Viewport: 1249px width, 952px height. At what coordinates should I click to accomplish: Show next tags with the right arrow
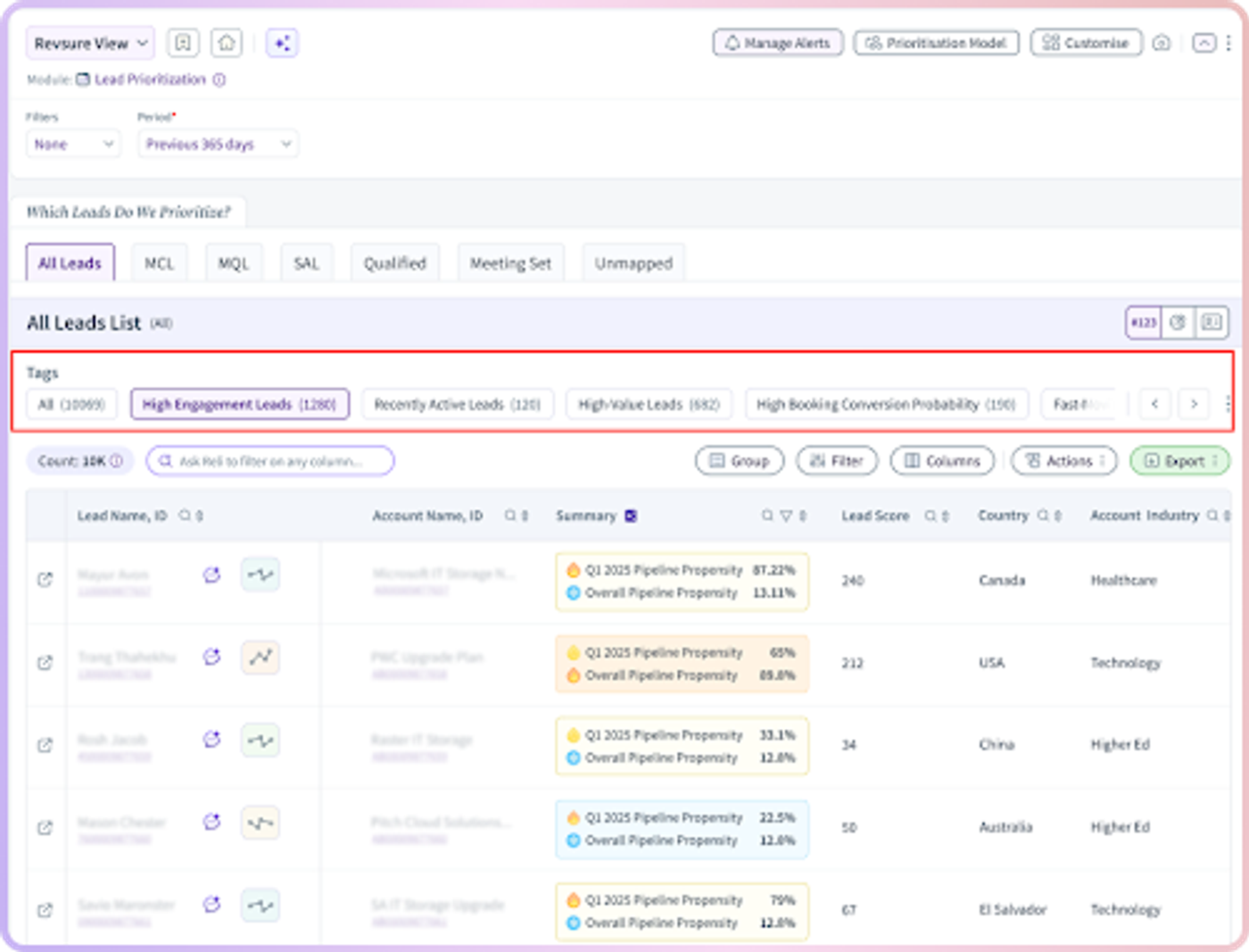click(x=1195, y=404)
